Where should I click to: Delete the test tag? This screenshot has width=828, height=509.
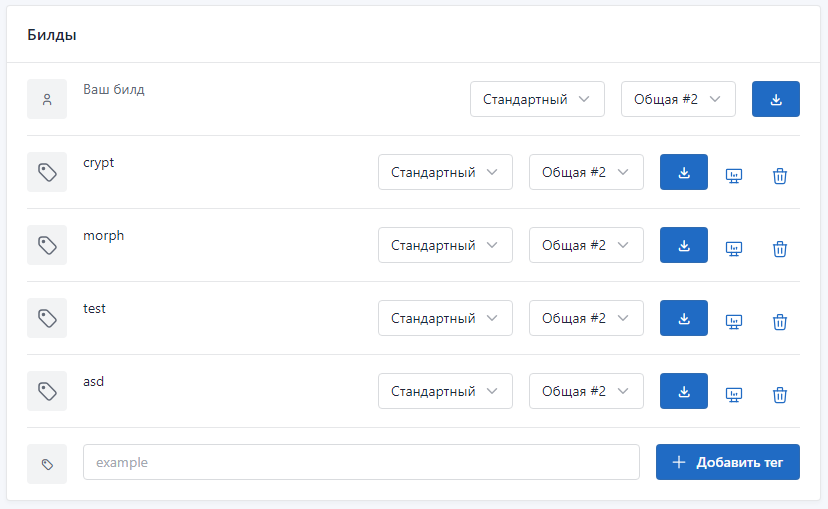pyautogui.click(x=780, y=322)
